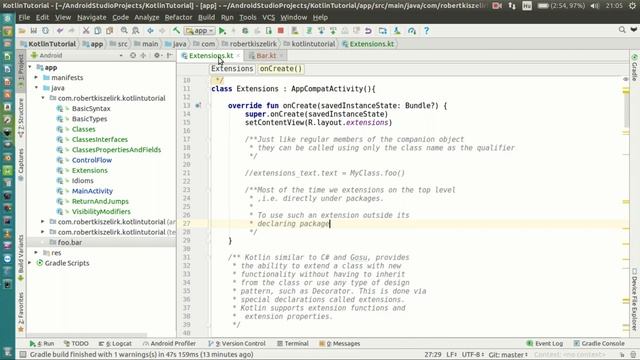Open the Refactor menu
The width and height of the screenshot is (640, 360).
click(178, 18)
